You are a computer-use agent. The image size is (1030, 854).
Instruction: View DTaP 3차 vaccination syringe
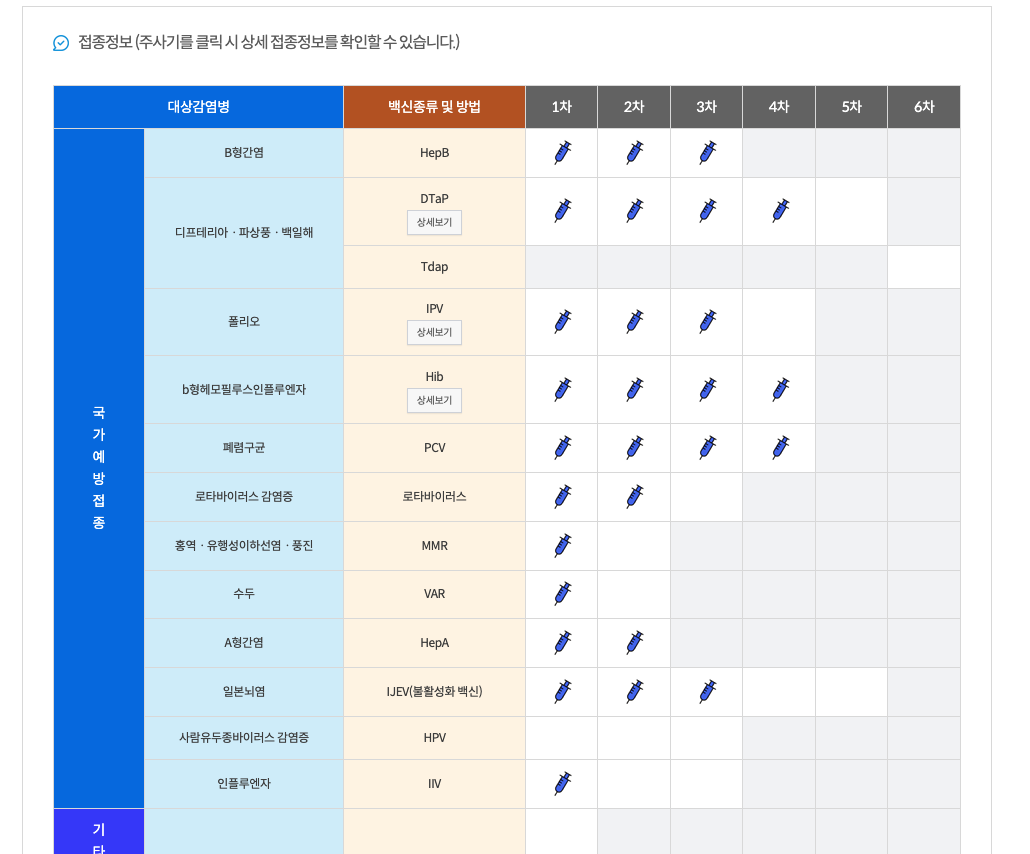point(707,211)
